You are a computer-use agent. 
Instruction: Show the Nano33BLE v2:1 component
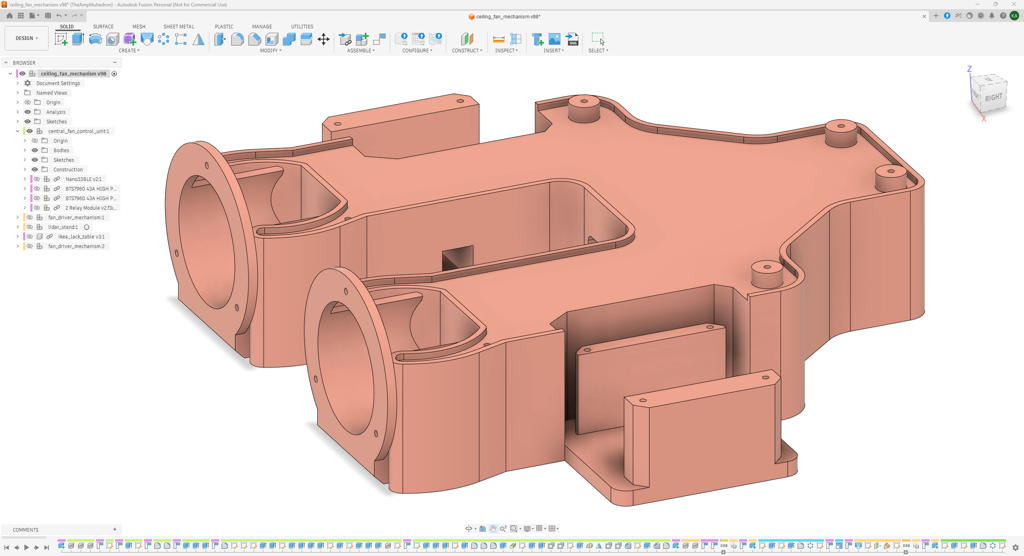(x=37, y=179)
